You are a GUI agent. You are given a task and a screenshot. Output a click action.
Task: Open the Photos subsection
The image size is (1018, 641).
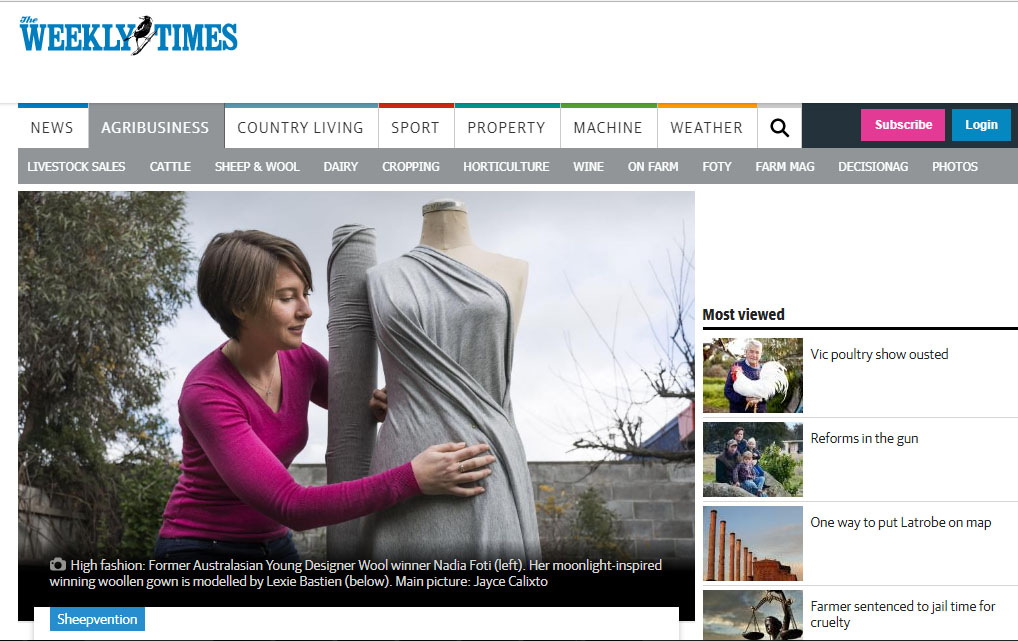(955, 166)
